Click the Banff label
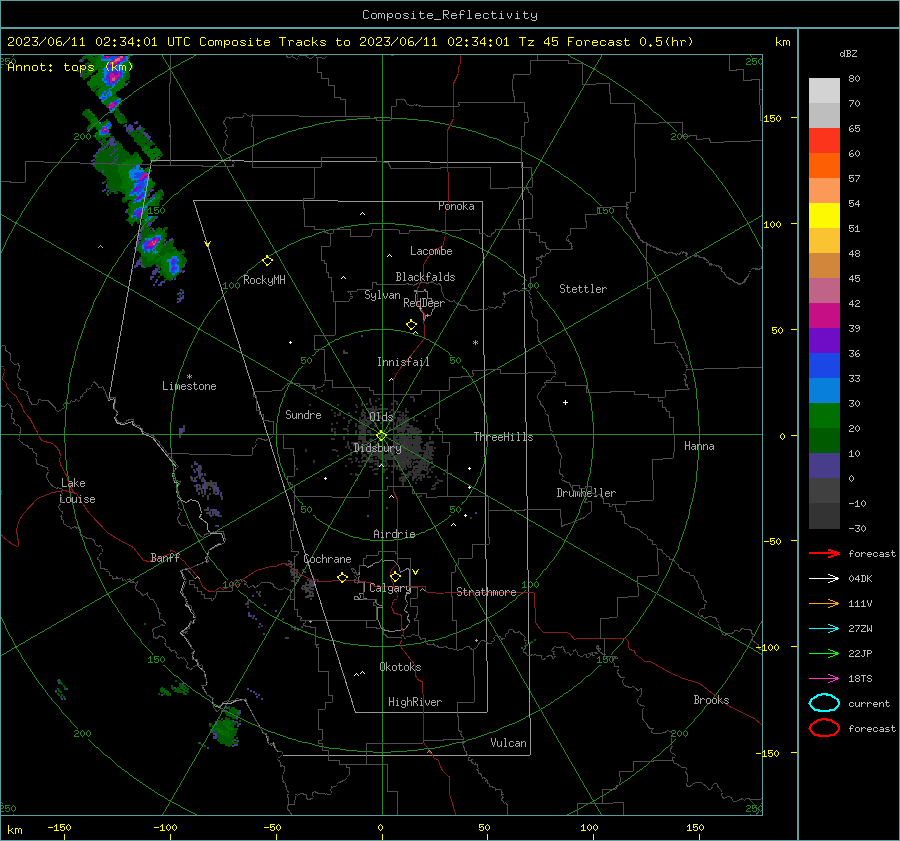This screenshot has width=900, height=841. (165, 557)
